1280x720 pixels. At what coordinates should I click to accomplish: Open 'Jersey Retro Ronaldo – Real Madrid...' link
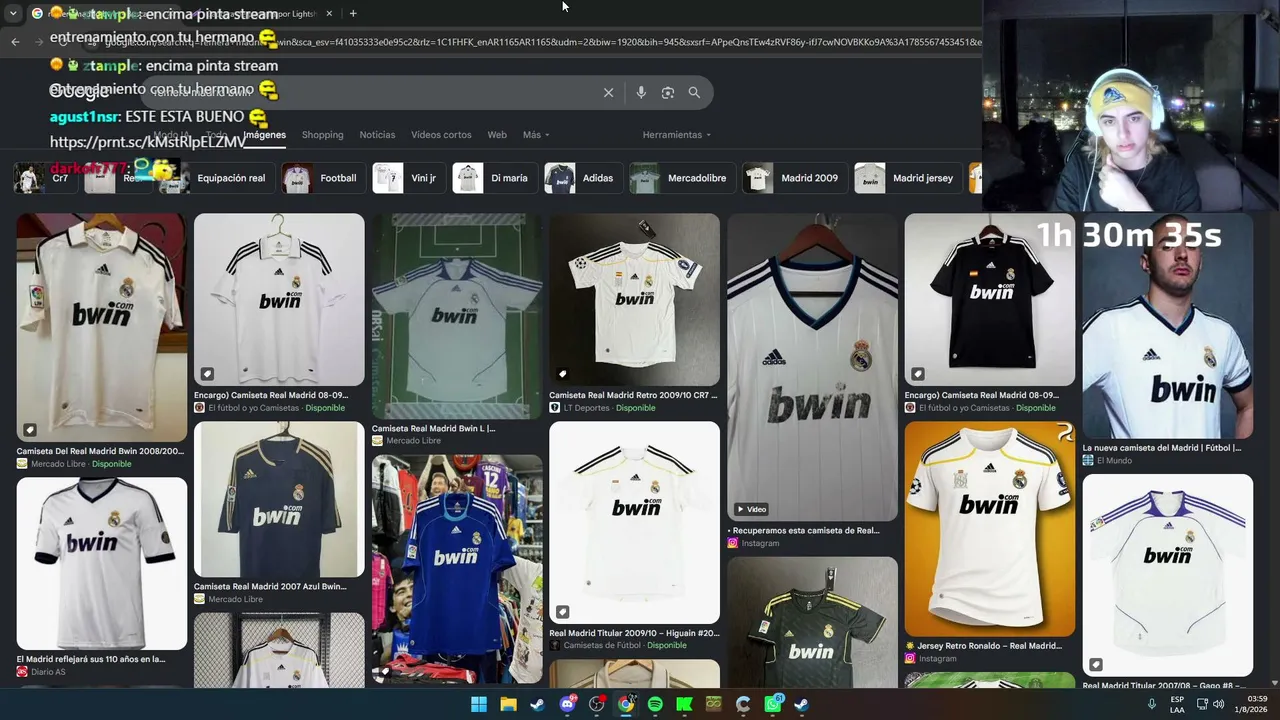pos(983,646)
